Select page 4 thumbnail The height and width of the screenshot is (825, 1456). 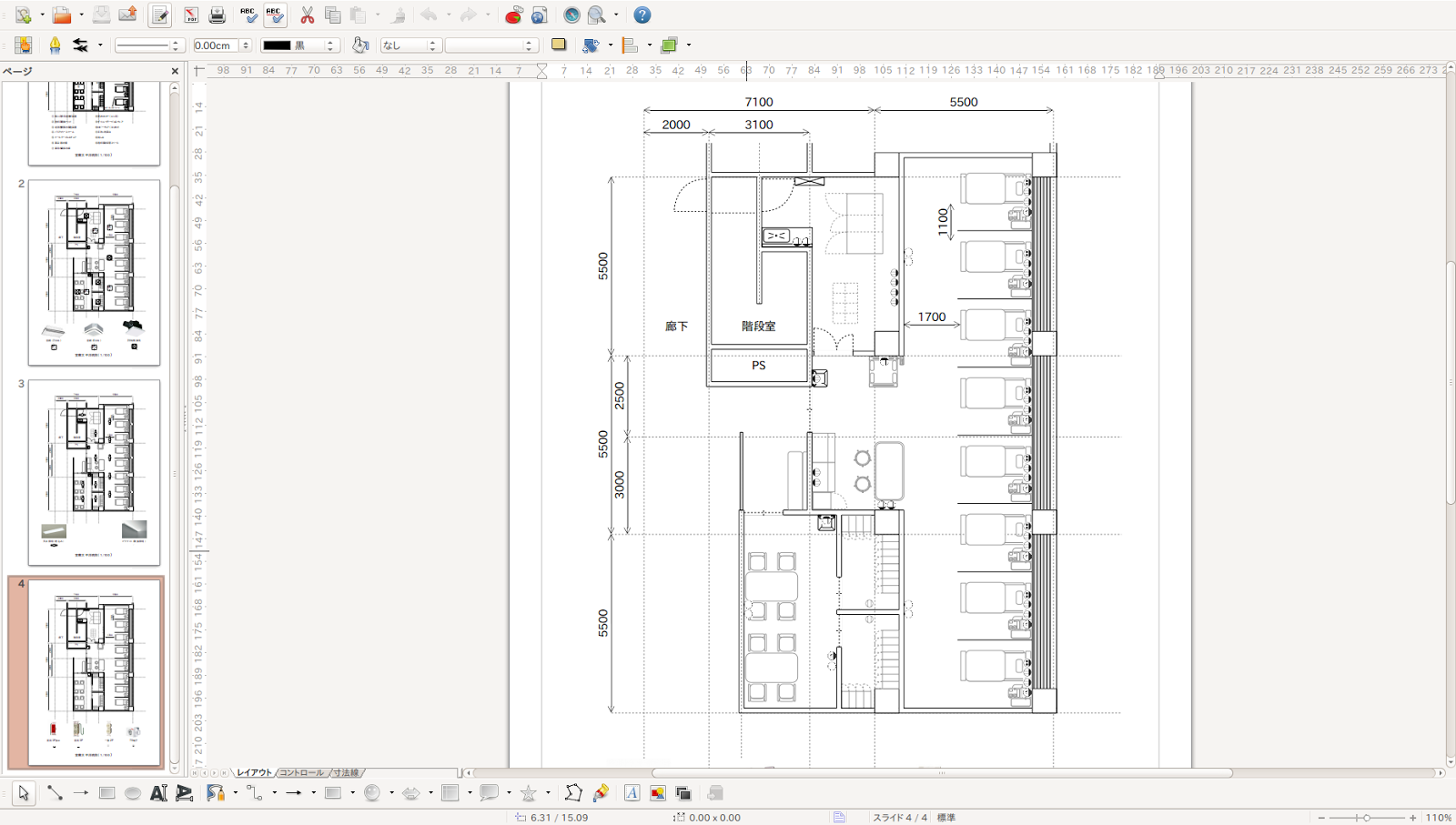[94, 673]
